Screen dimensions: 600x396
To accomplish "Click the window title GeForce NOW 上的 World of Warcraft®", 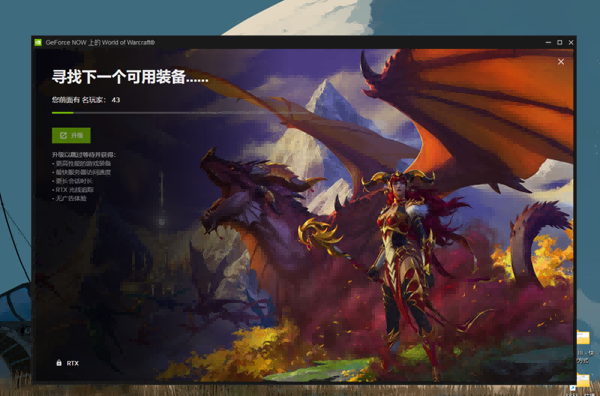I will coord(100,42).
